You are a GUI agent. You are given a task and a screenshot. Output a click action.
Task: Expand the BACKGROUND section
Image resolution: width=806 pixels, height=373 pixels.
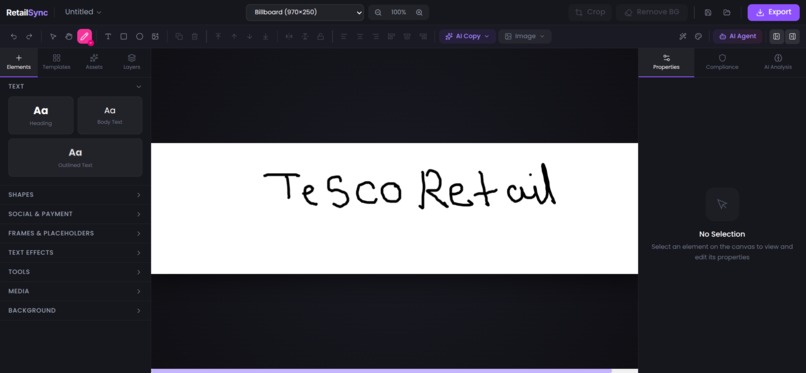[75, 310]
